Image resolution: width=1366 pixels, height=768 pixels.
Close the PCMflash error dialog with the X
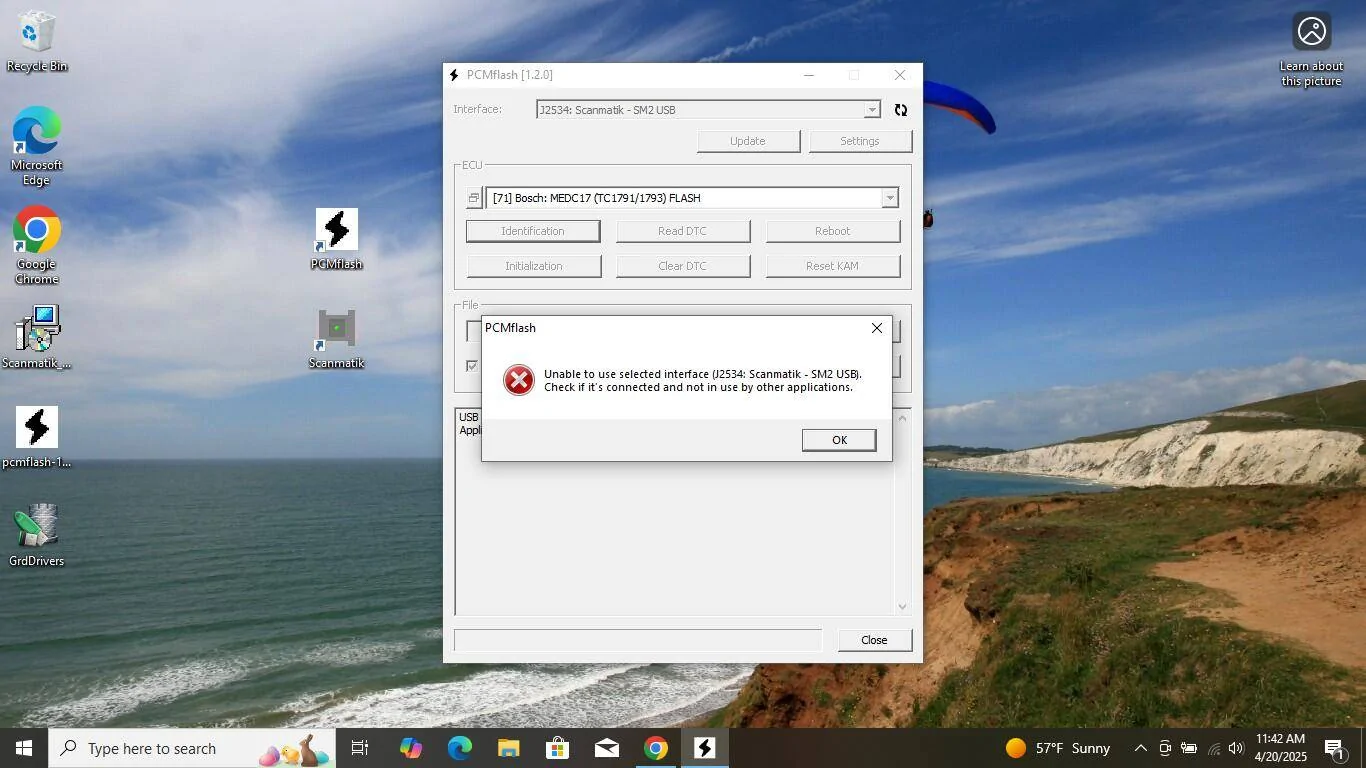(877, 328)
